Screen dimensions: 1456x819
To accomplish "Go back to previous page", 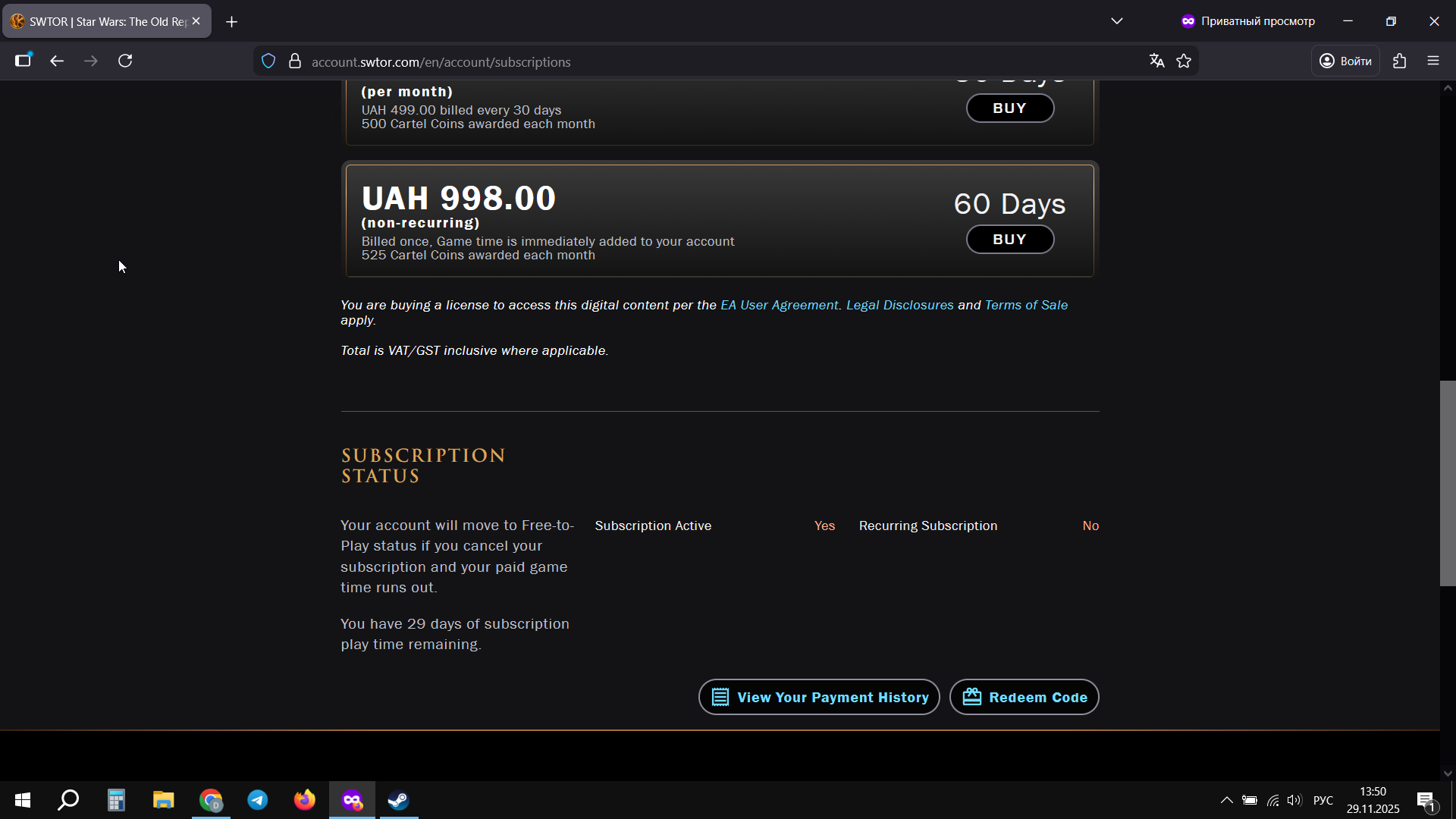I will (x=57, y=61).
